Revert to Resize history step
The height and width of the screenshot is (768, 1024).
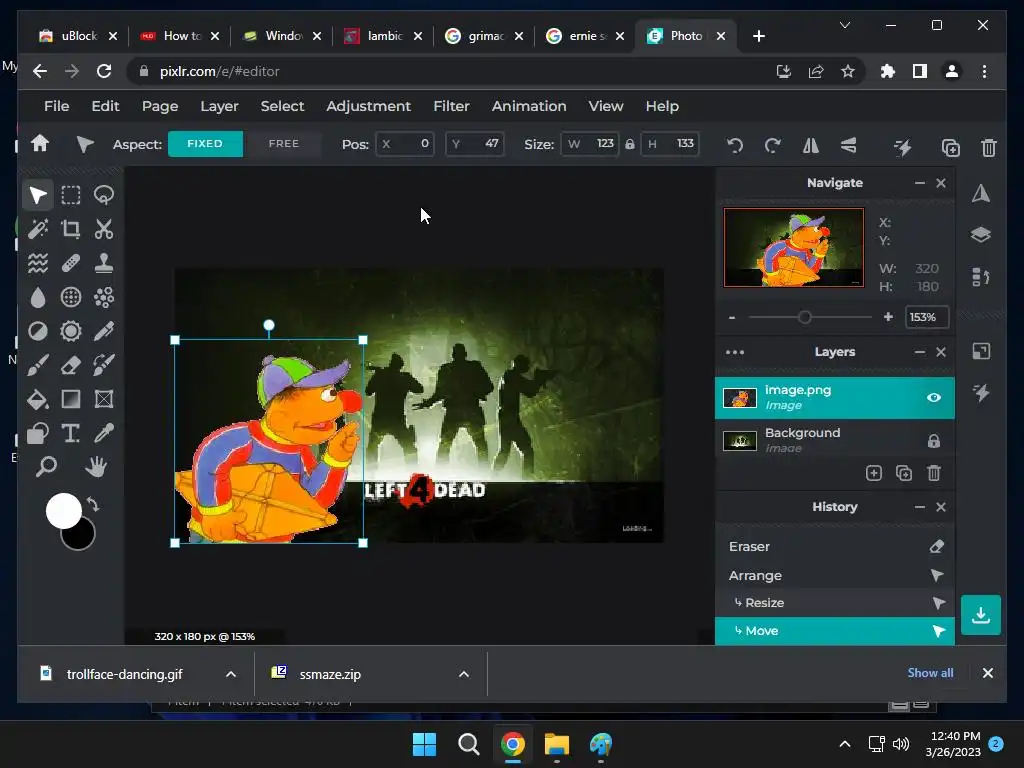pyautogui.click(x=835, y=603)
